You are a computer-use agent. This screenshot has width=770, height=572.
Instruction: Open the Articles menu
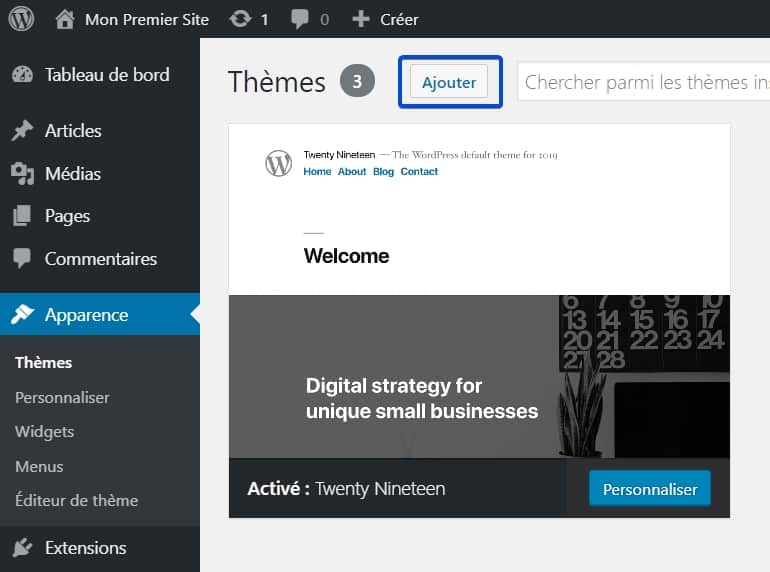pos(100,131)
